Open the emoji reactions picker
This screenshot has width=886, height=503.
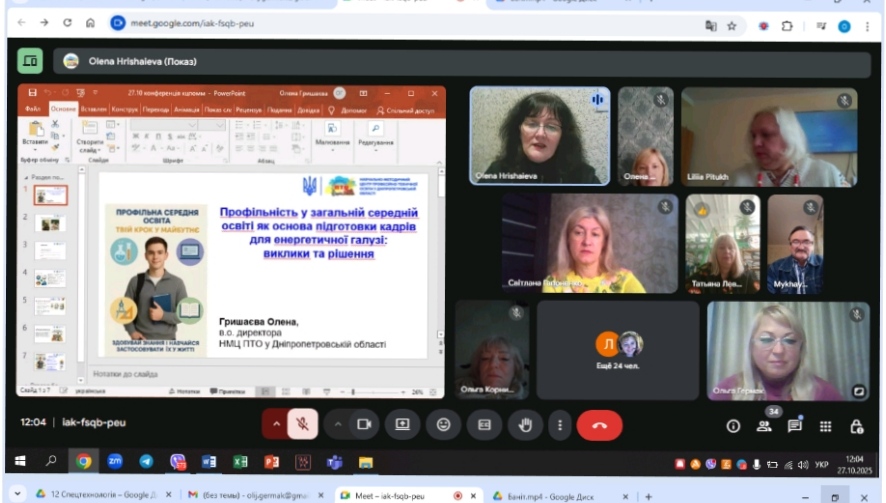[443, 424]
